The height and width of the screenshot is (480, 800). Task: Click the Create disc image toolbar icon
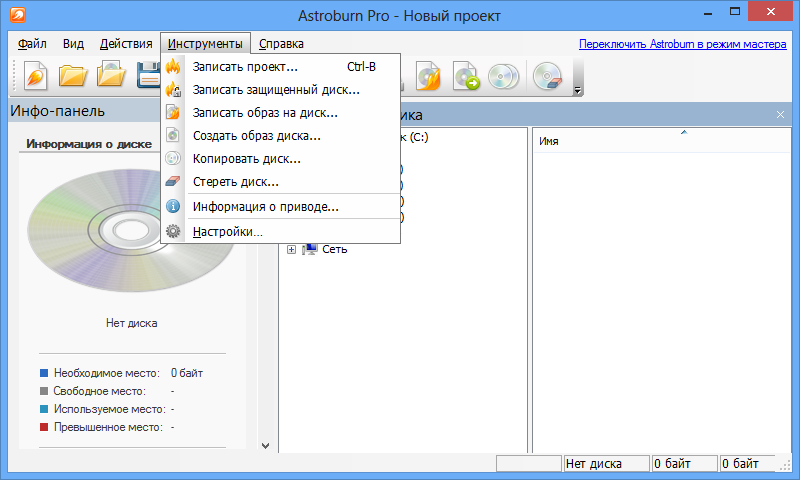pyautogui.click(x=466, y=76)
